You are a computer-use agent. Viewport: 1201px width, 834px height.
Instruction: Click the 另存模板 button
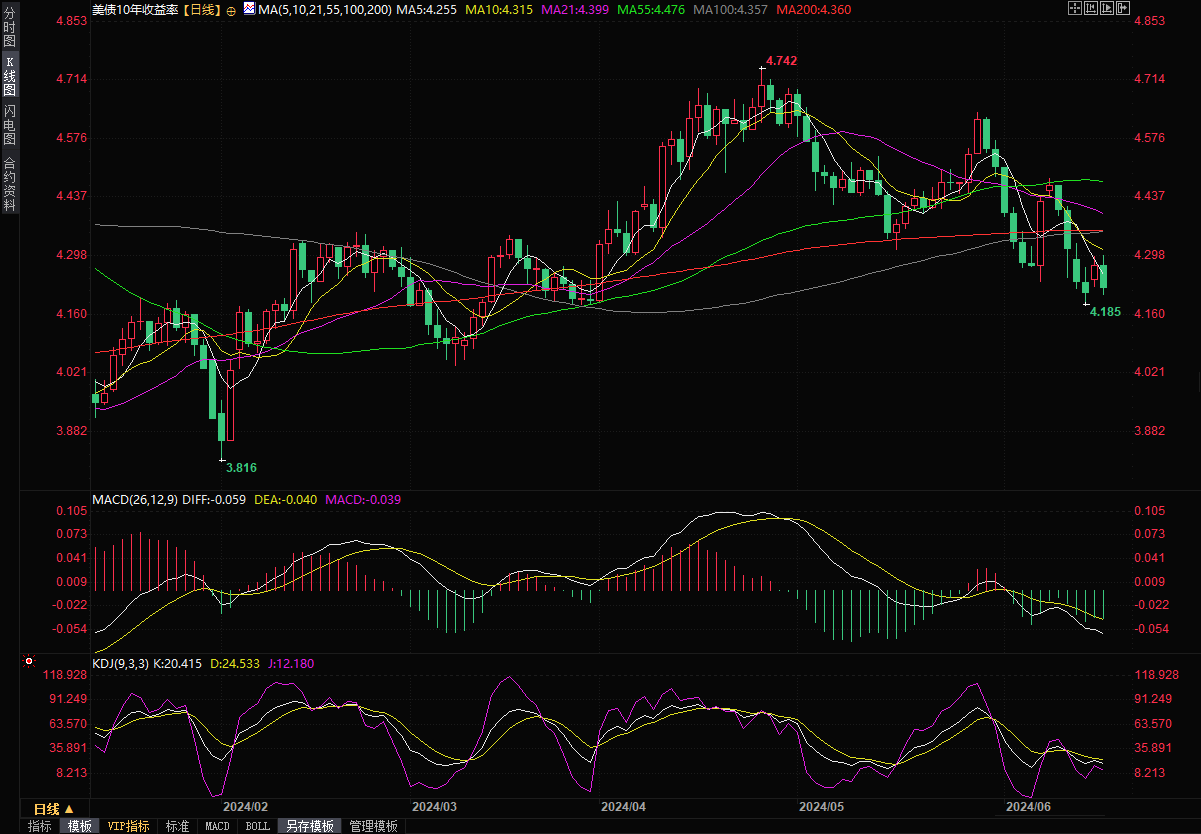tap(308, 826)
